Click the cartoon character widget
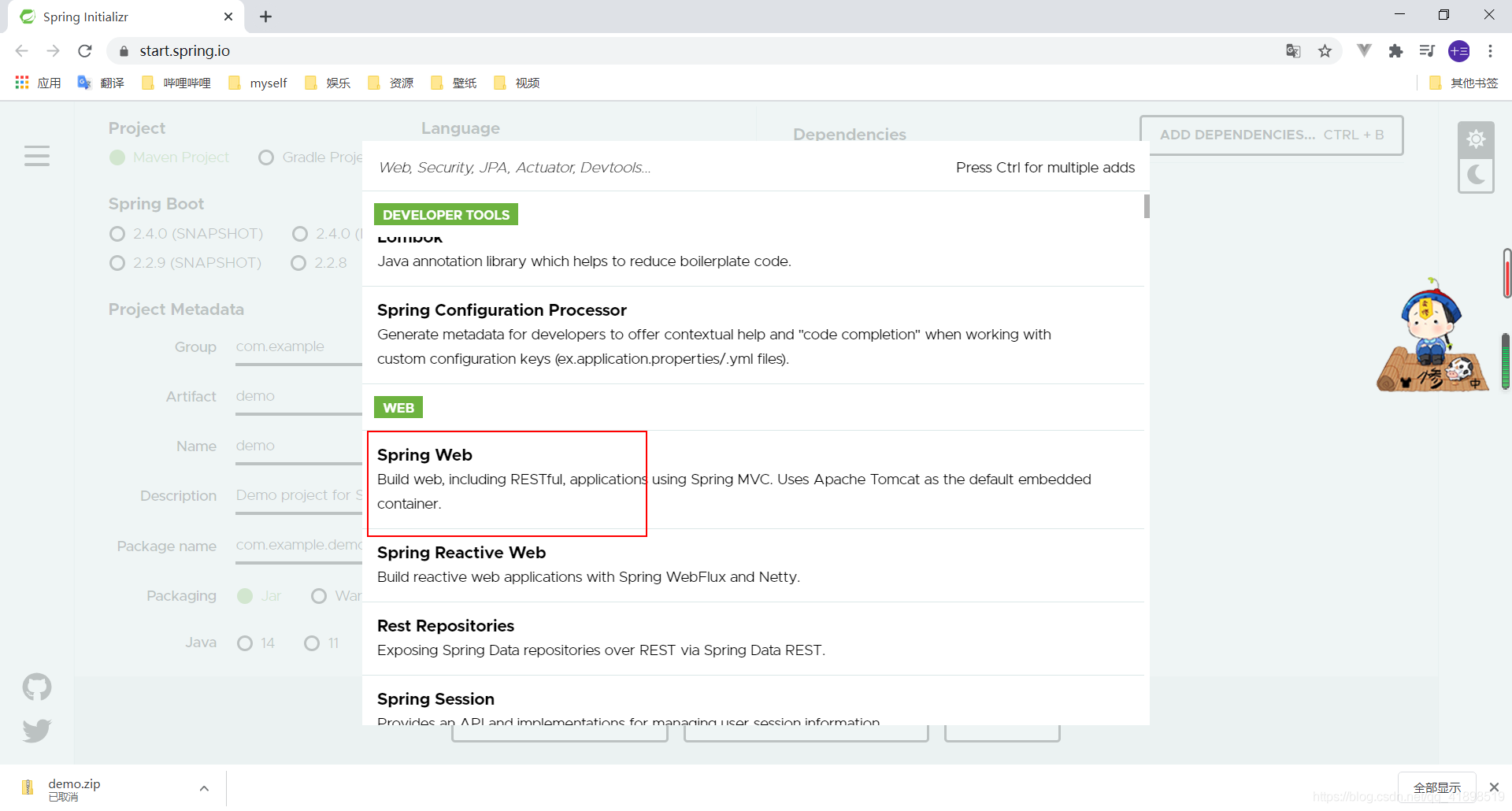 (1432, 335)
